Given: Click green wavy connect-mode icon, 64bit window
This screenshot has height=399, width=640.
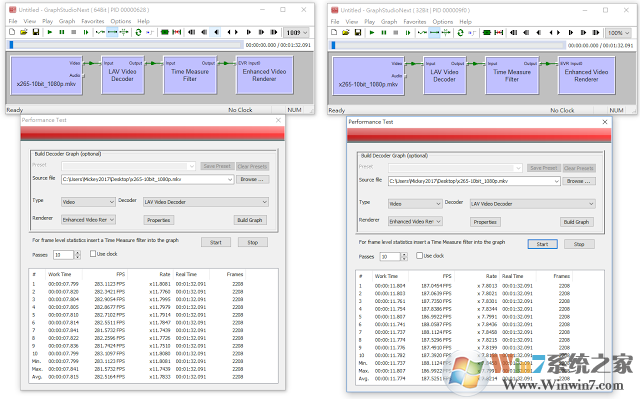Looking at the screenshot, I should click(100, 32).
